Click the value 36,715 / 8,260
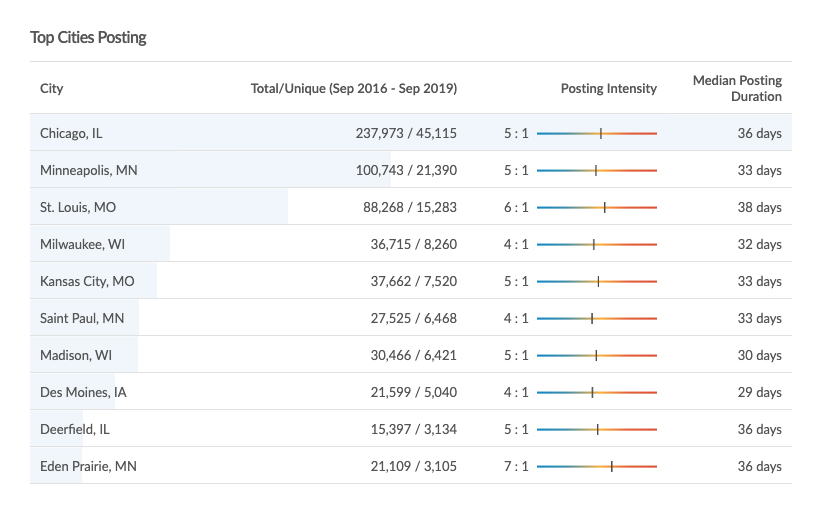This screenshot has height=514, width=822. [414, 244]
